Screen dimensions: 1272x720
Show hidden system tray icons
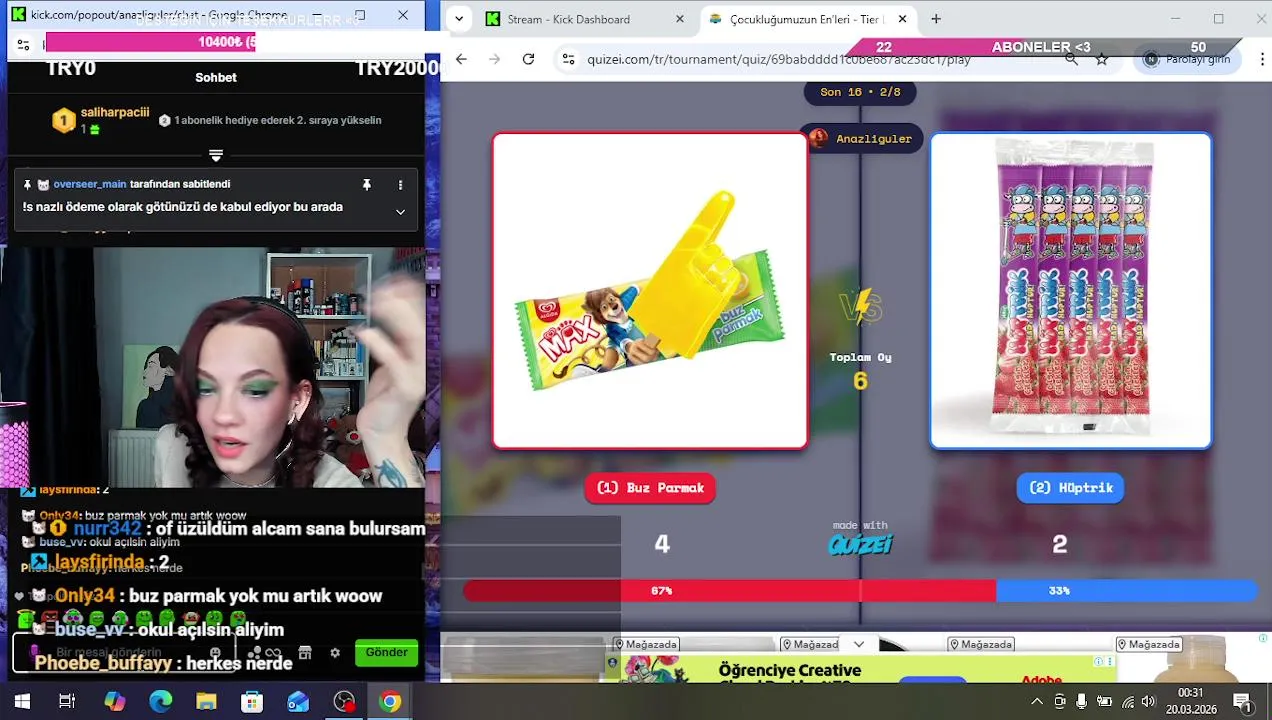click(x=1037, y=702)
